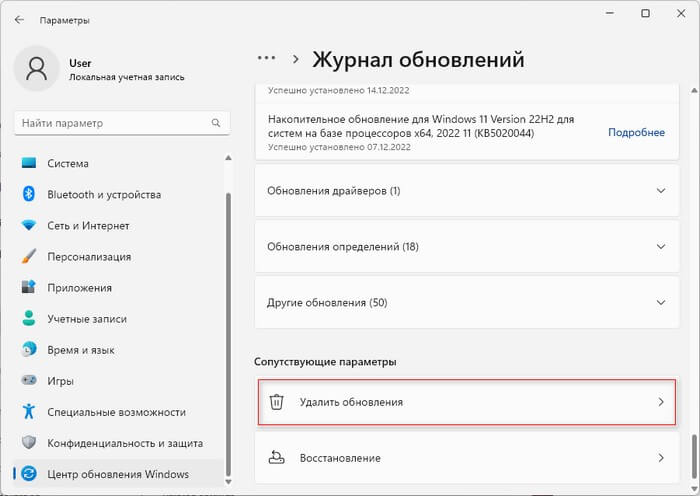
Task: Click the back arrow in title bar
Action: [19, 19]
